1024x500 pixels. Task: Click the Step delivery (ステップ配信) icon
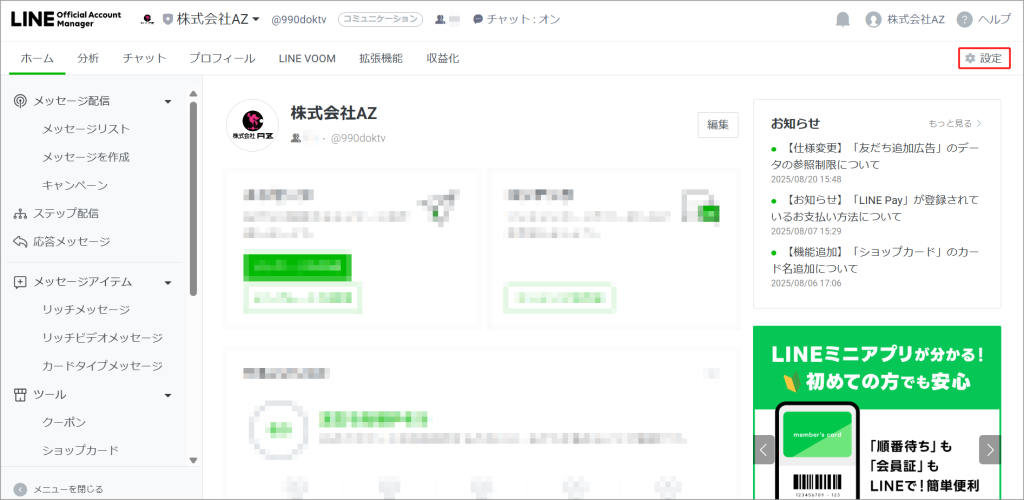point(20,214)
